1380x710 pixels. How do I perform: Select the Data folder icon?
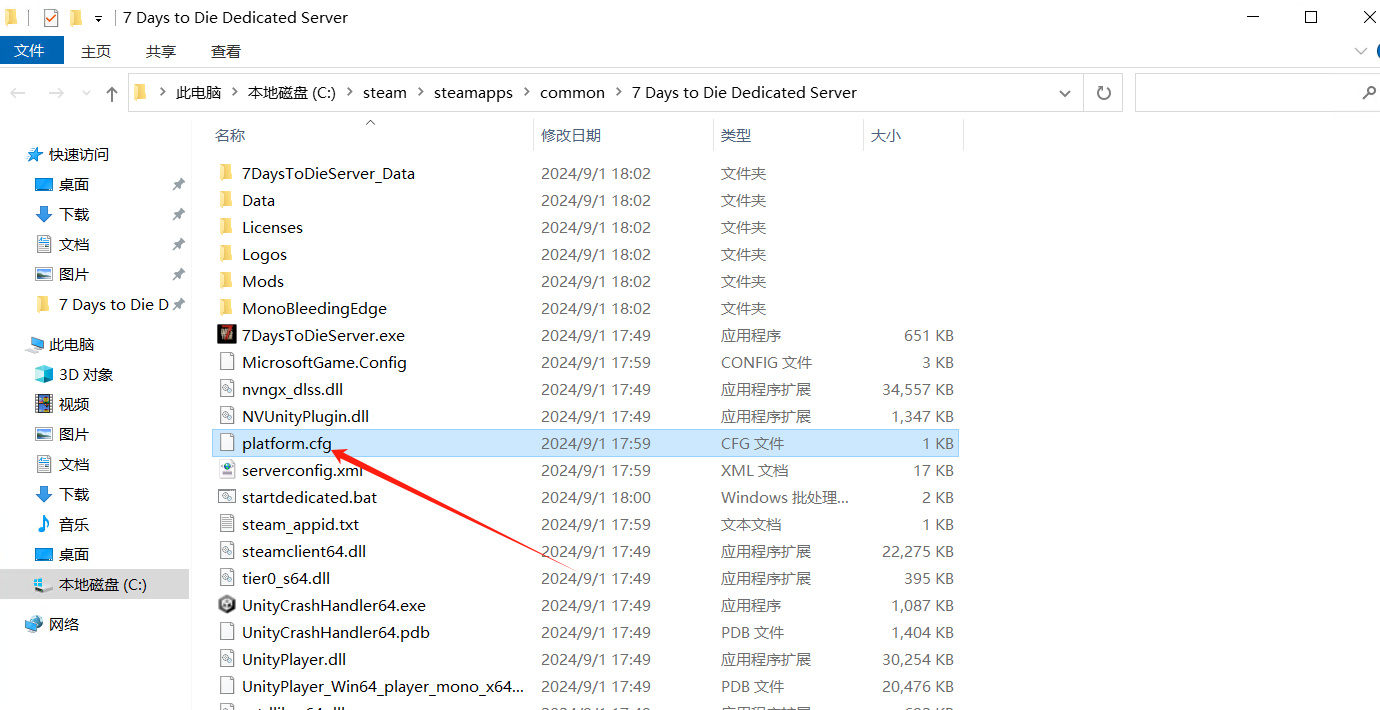(226, 200)
